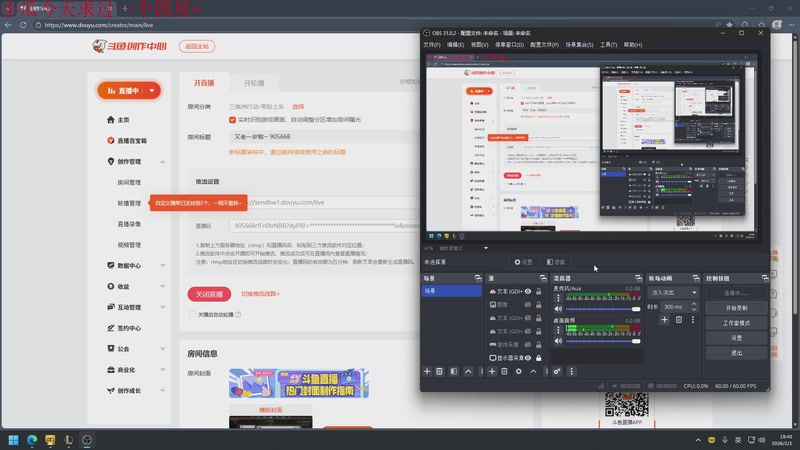This screenshot has height=450, width=800.
Task: Hide the 显示器采集 source via eye icon
Action: click(x=528, y=358)
